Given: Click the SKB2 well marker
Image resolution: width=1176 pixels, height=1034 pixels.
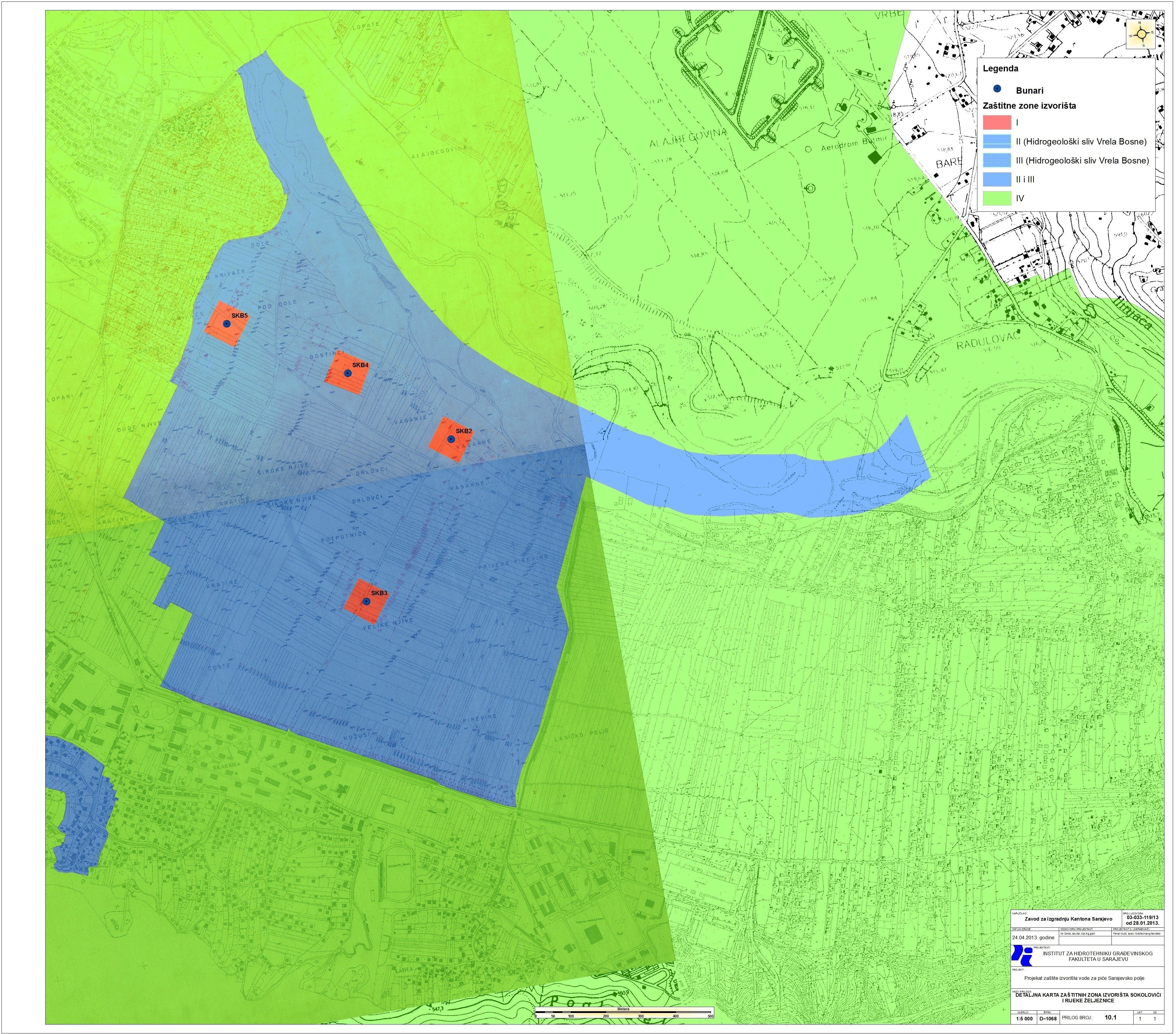Looking at the screenshot, I should [x=451, y=439].
